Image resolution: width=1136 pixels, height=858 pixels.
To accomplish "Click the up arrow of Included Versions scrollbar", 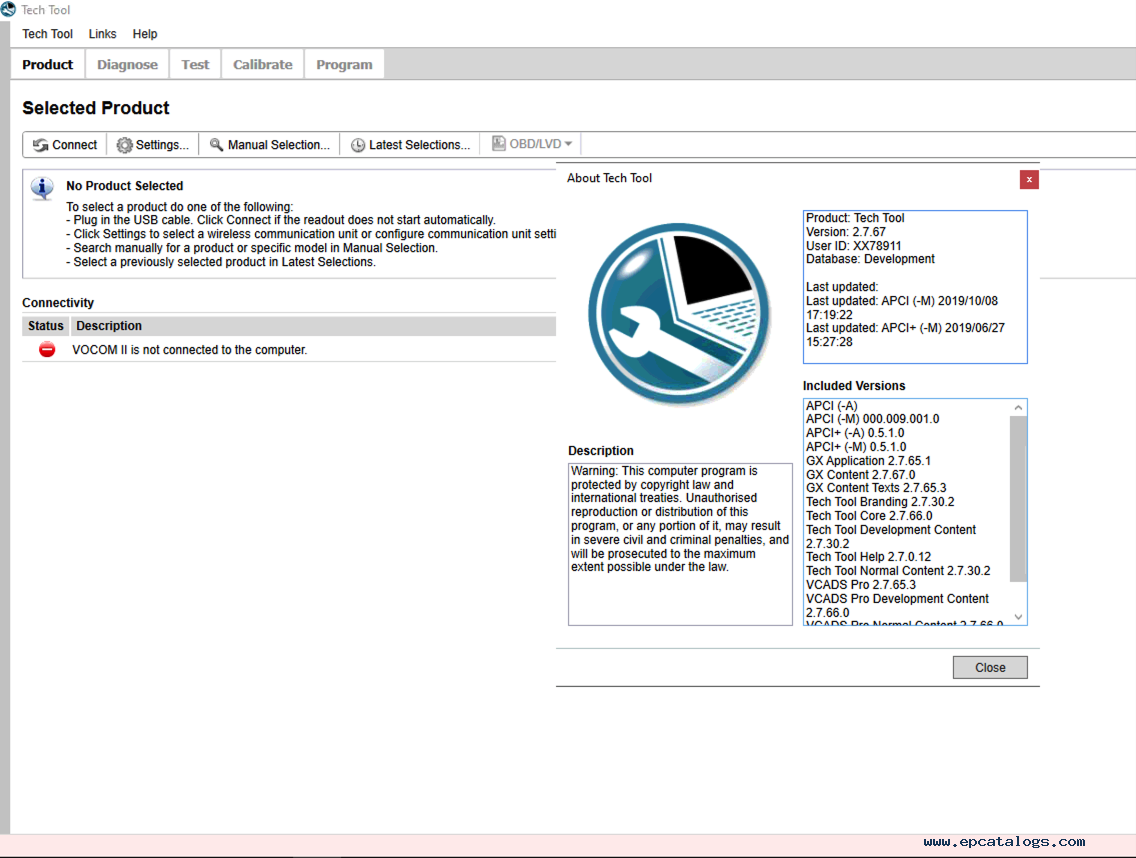I will (x=1018, y=406).
